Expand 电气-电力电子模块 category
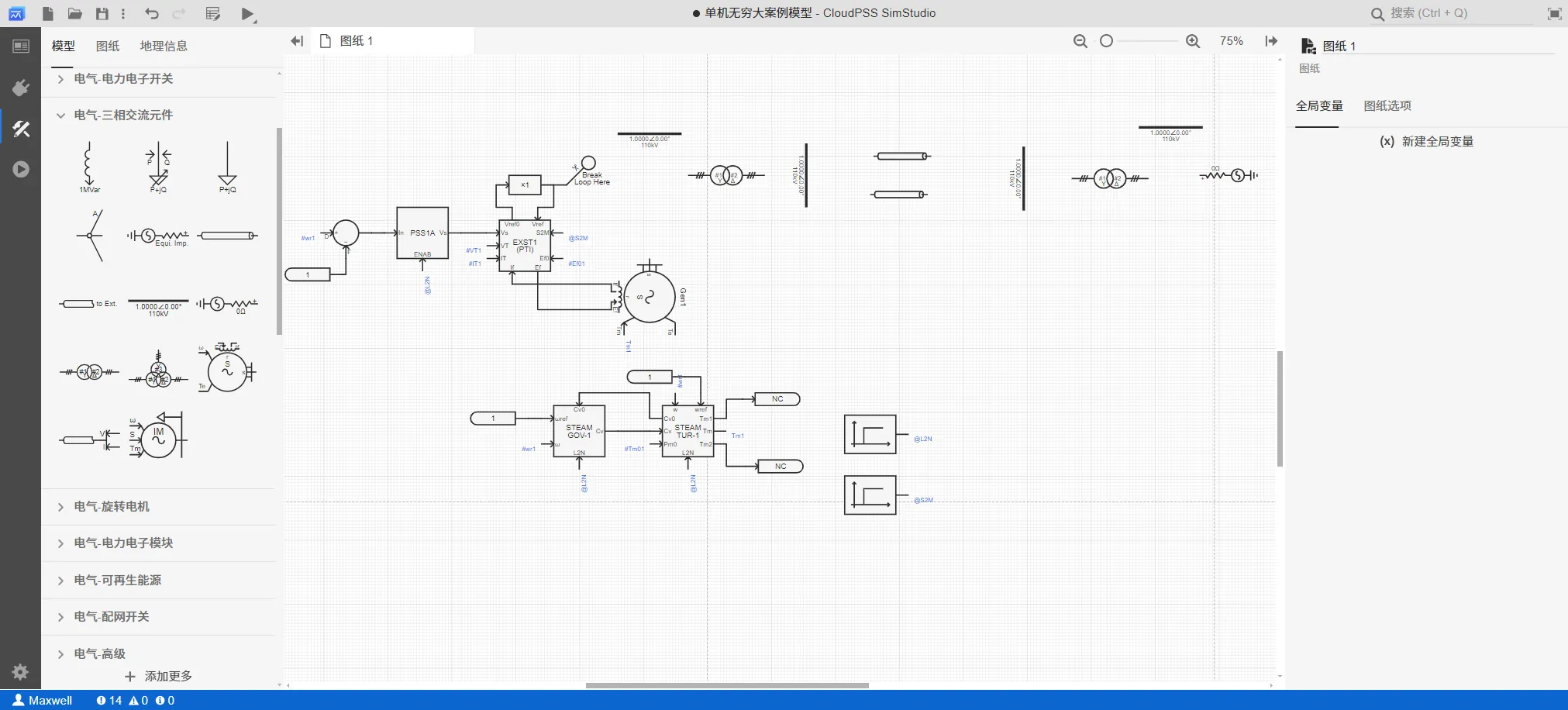This screenshot has width=1568, height=710. tap(159, 543)
